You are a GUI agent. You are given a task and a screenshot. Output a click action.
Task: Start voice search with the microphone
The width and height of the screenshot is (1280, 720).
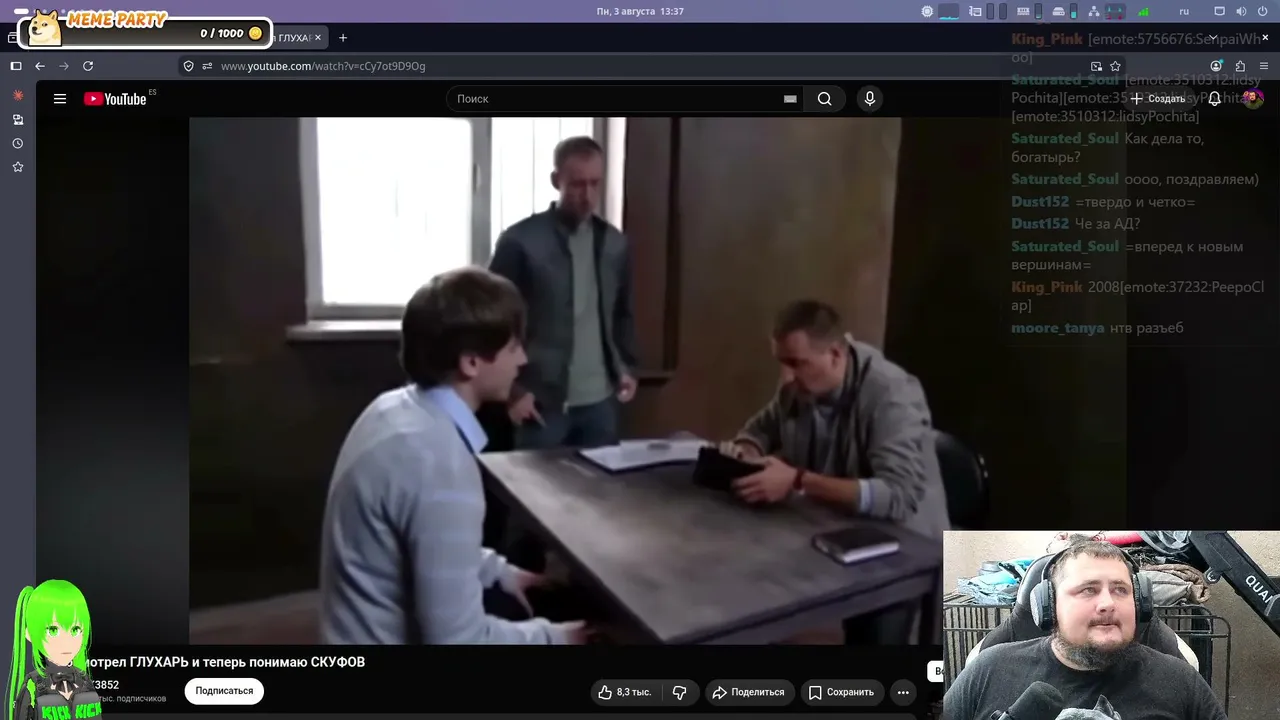pyautogui.click(x=870, y=99)
